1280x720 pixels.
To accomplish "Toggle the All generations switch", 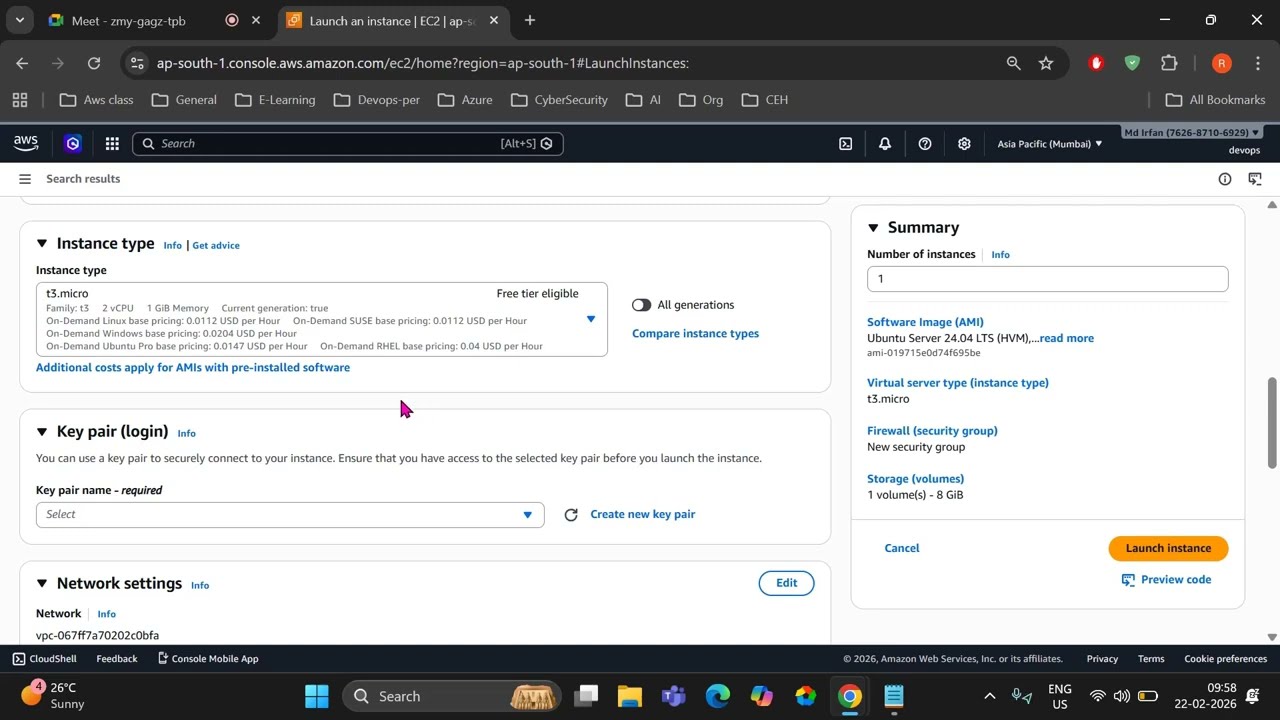I will click(641, 305).
